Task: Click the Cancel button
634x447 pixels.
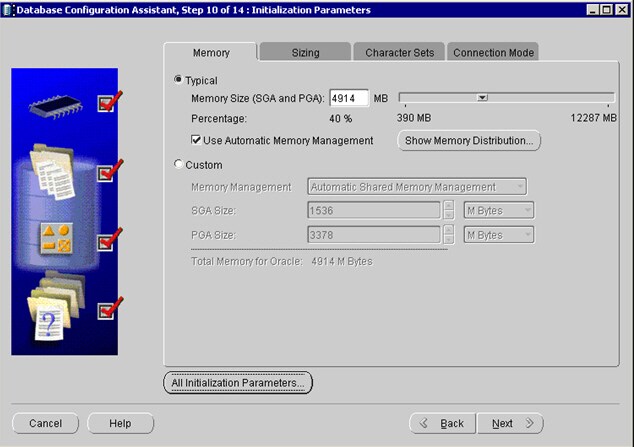Action: pyautogui.click(x=45, y=423)
